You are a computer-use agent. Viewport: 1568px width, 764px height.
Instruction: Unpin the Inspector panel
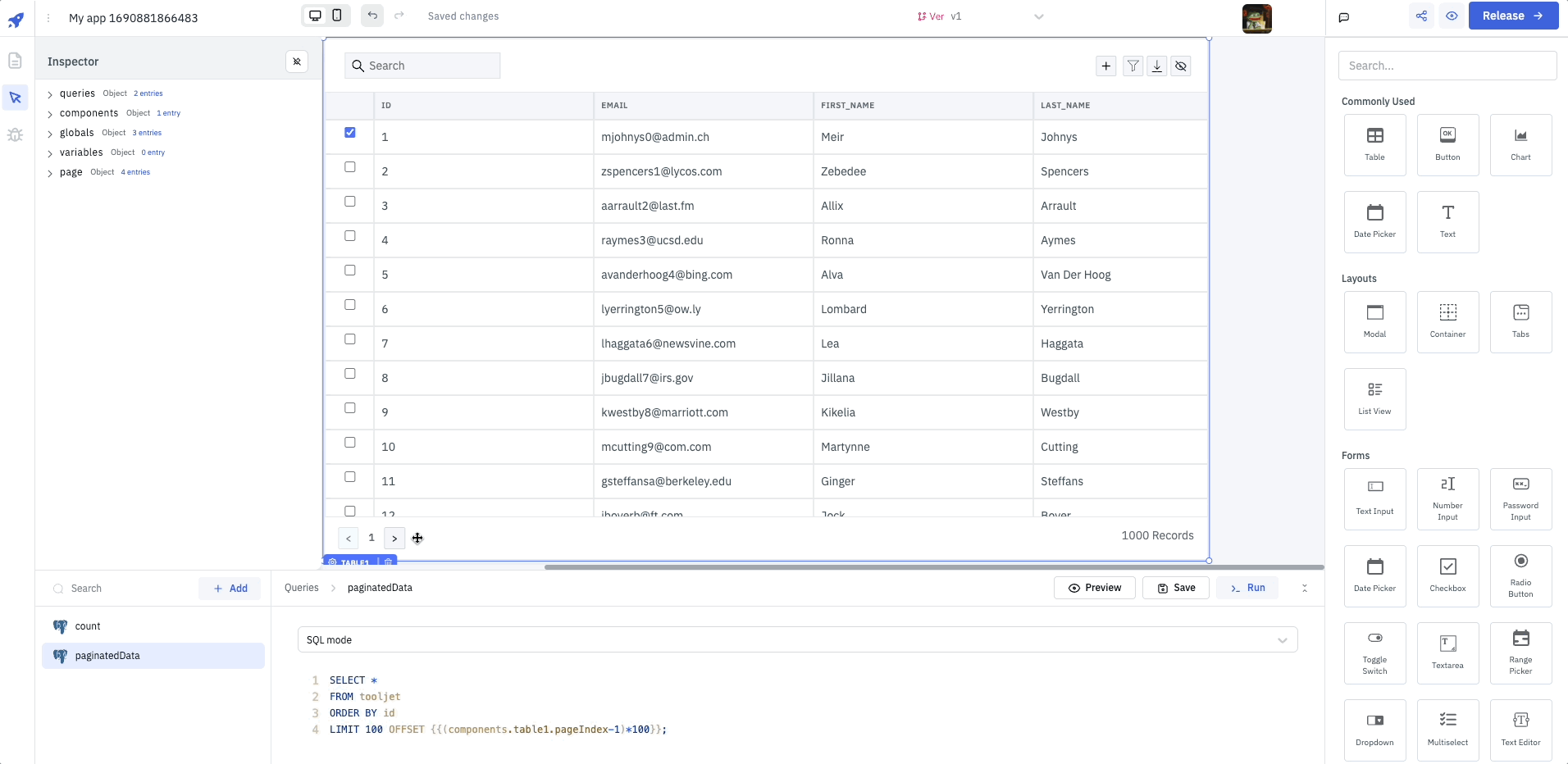pos(297,61)
